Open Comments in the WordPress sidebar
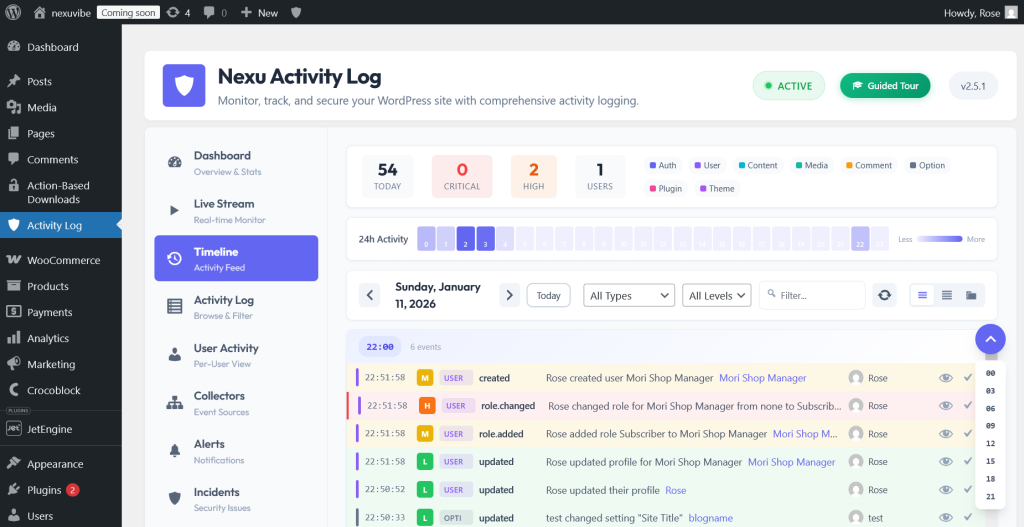This screenshot has width=1024, height=527. (x=61, y=160)
